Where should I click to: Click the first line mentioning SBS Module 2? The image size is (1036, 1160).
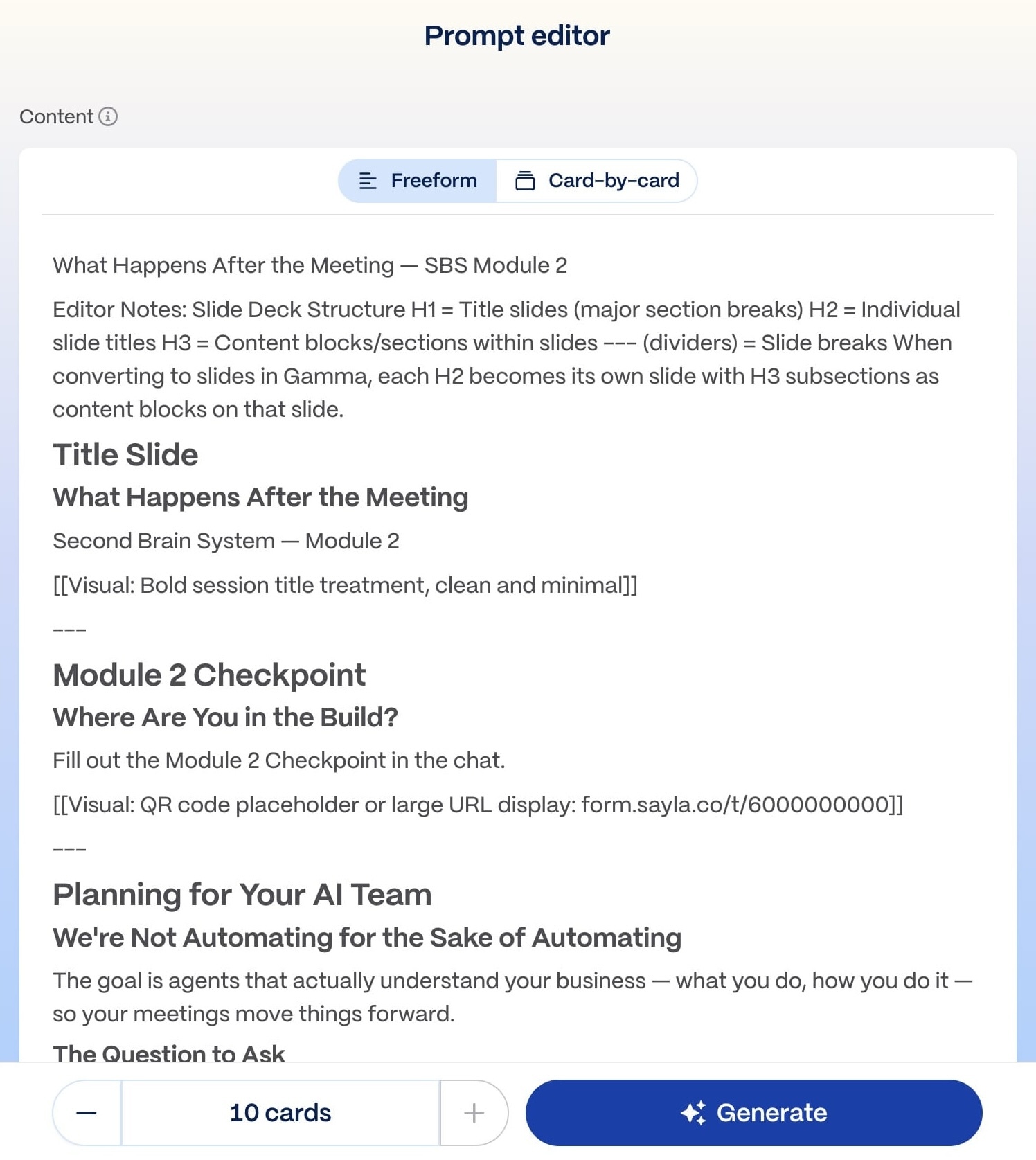click(x=310, y=265)
